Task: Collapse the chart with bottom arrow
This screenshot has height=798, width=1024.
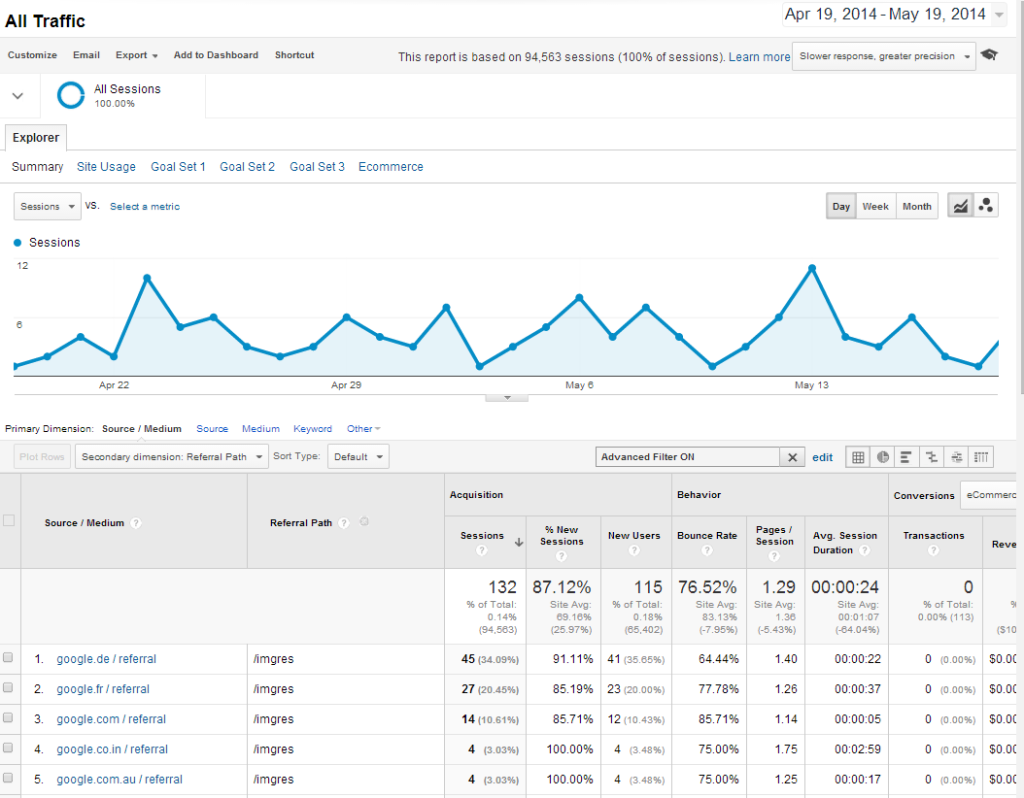Action: click(507, 397)
